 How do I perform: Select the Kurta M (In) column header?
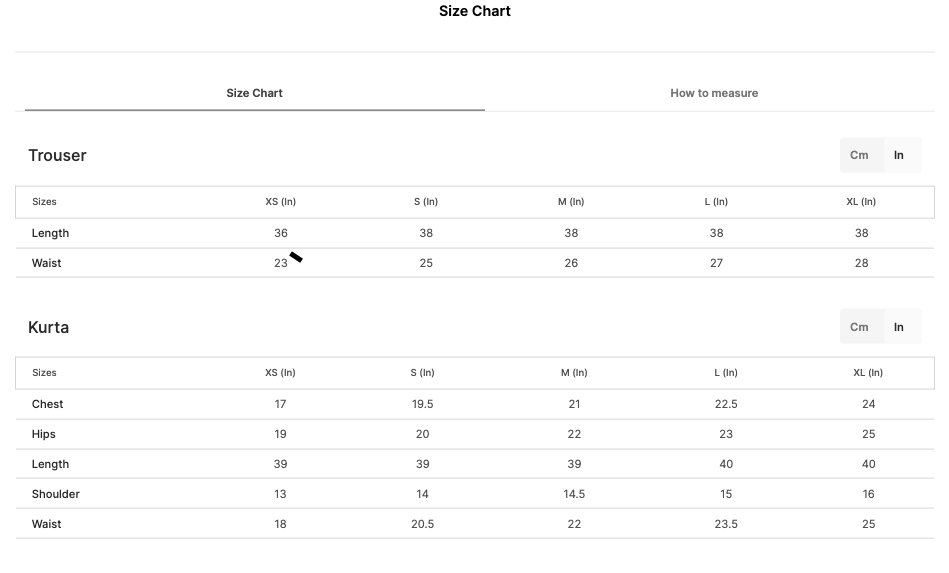tap(574, 373)
